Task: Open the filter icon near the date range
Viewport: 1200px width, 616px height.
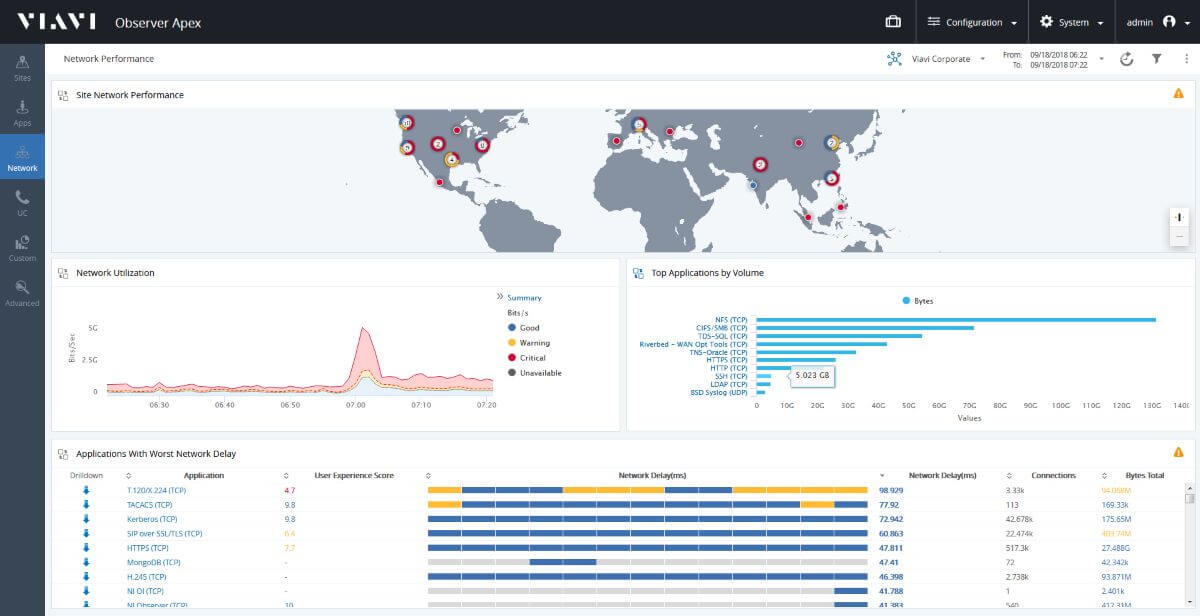Action: click(1155, 59)
